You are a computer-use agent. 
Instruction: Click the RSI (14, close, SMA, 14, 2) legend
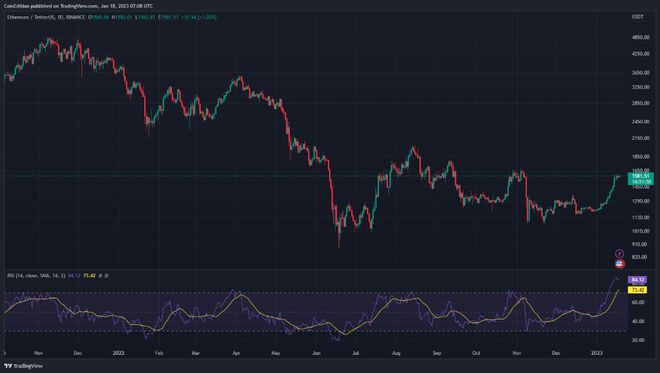pyautogui.click(x=36, y=276)
